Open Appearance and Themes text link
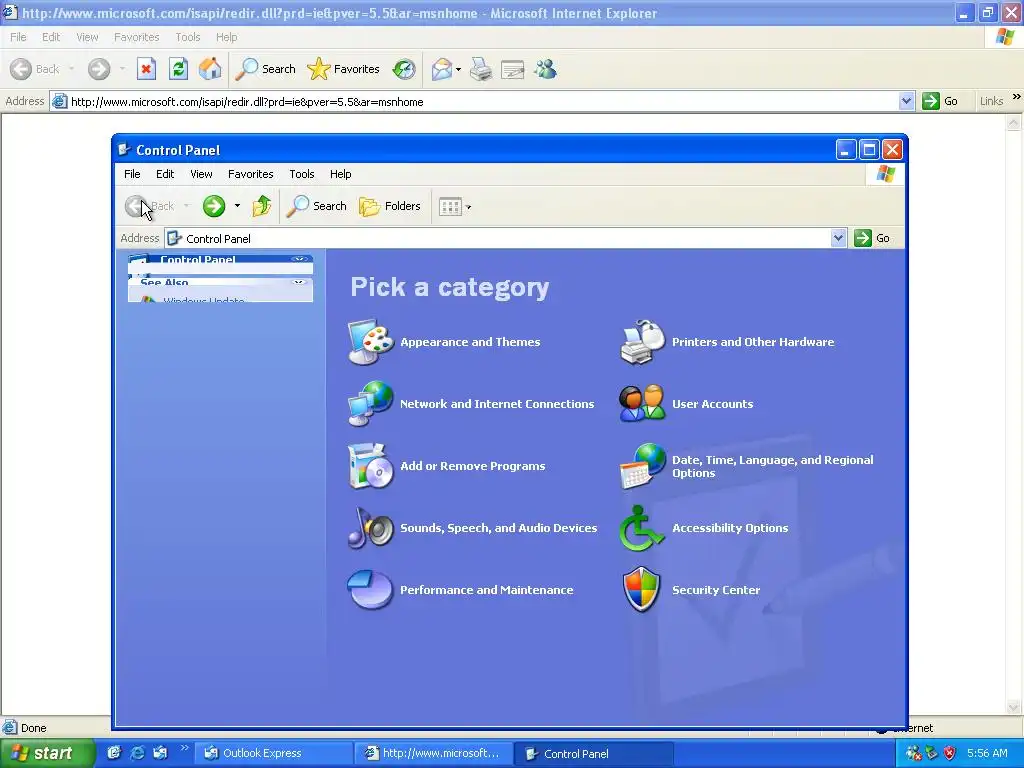The image size is (1024, 768). tap(470, 342)
